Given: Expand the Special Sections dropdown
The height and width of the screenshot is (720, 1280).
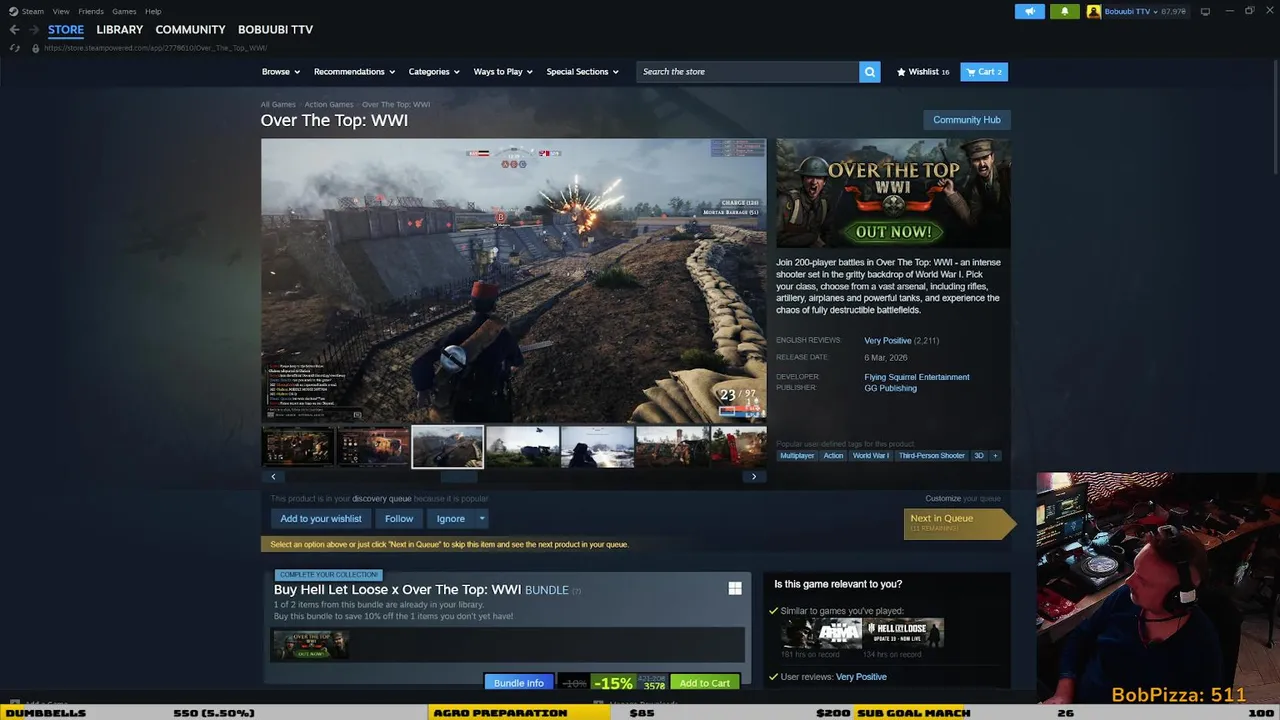Looking at the screenshot, I should pyautogui.click(x=582, y=72).
